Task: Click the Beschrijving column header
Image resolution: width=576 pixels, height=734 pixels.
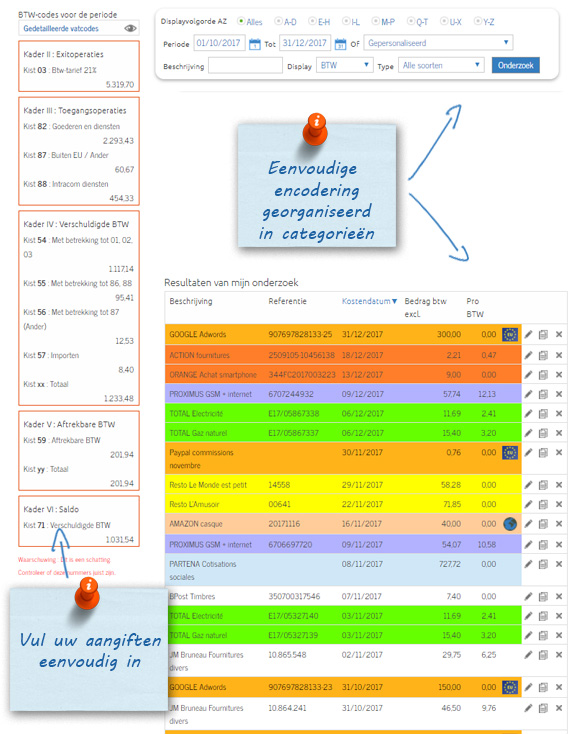Action: coord(191,301)
